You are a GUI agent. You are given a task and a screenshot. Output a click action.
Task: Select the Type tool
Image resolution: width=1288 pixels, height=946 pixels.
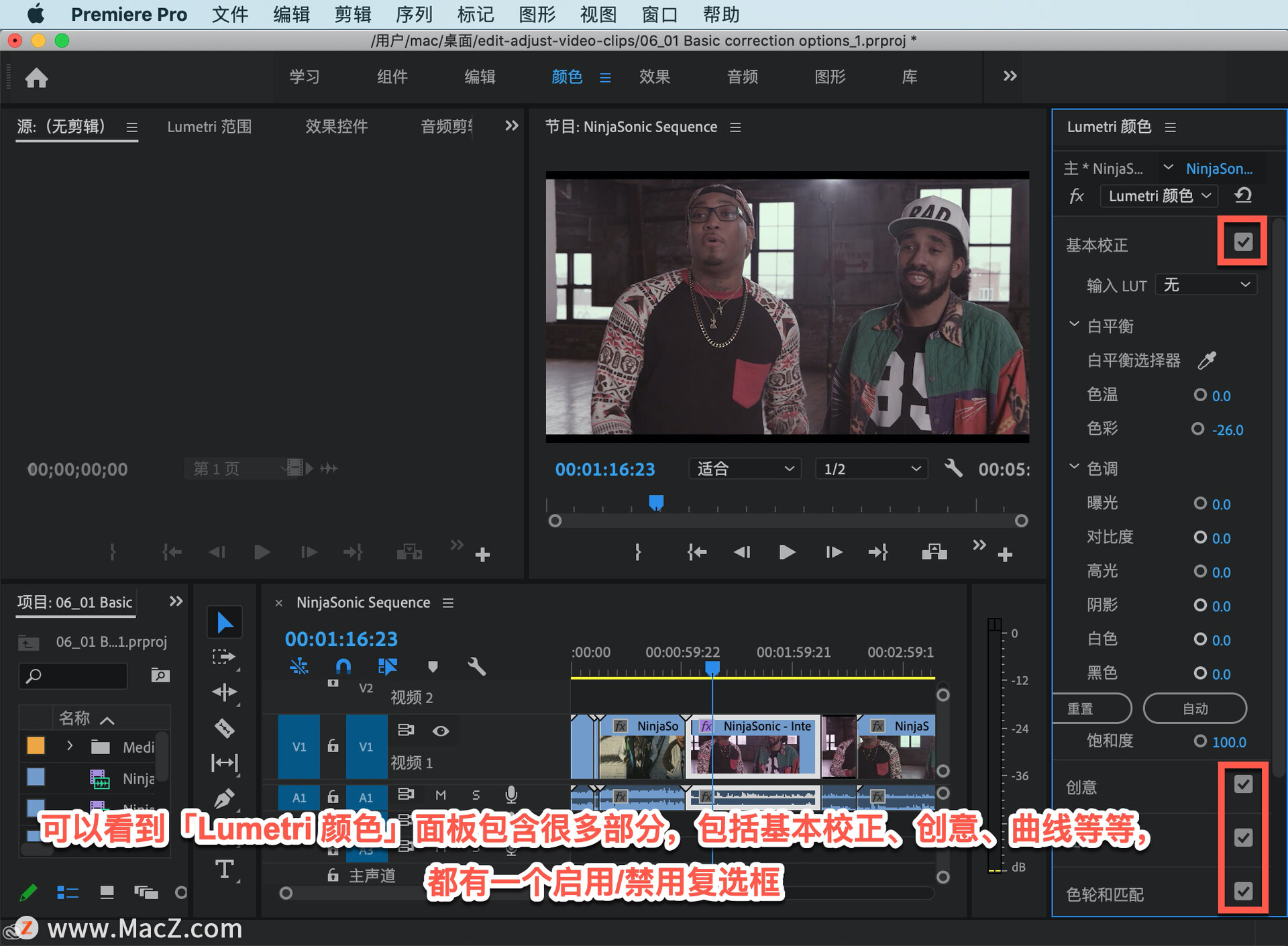click(x=224, y=870)
